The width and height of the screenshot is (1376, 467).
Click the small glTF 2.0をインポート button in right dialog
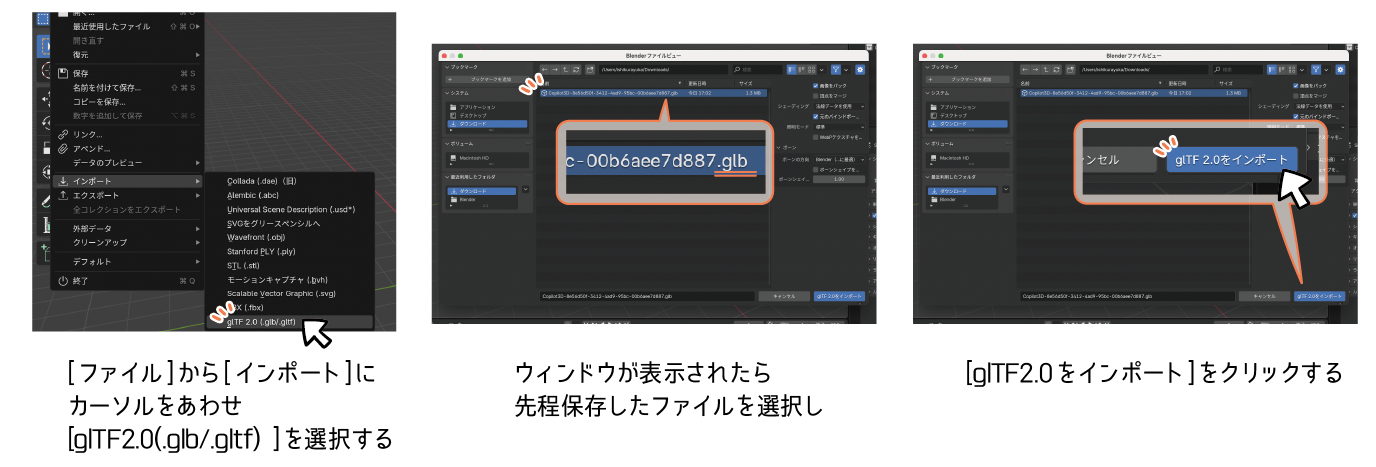1318,297
